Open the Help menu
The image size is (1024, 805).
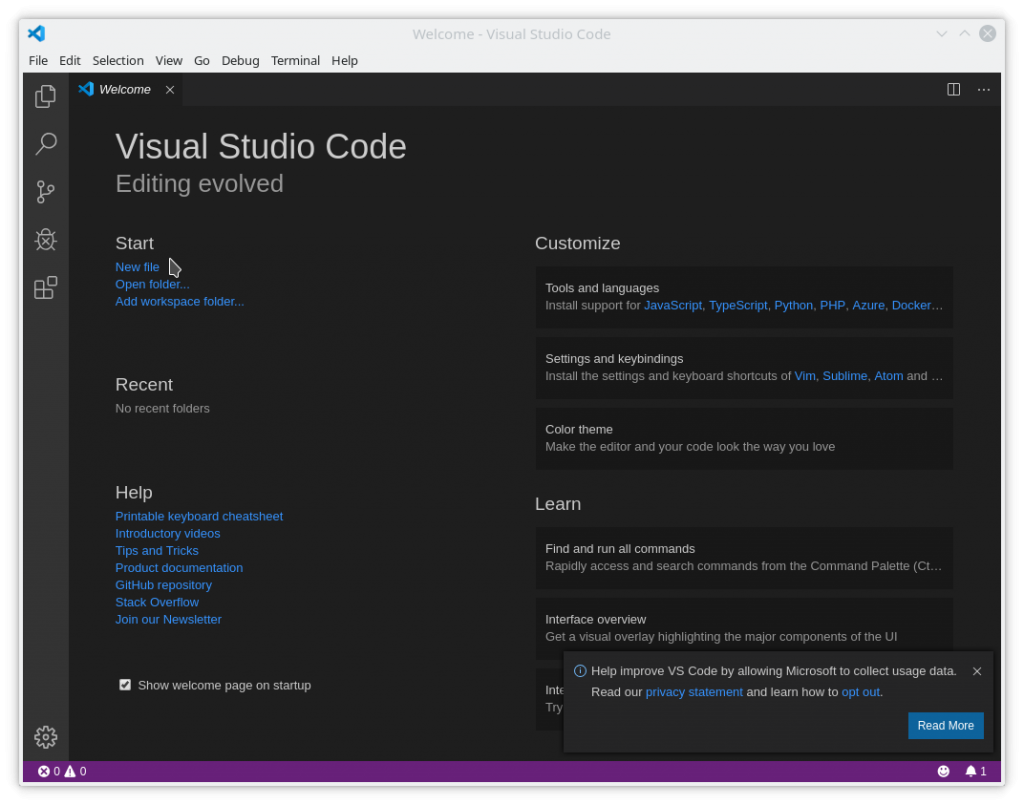[x=344, y=60]
